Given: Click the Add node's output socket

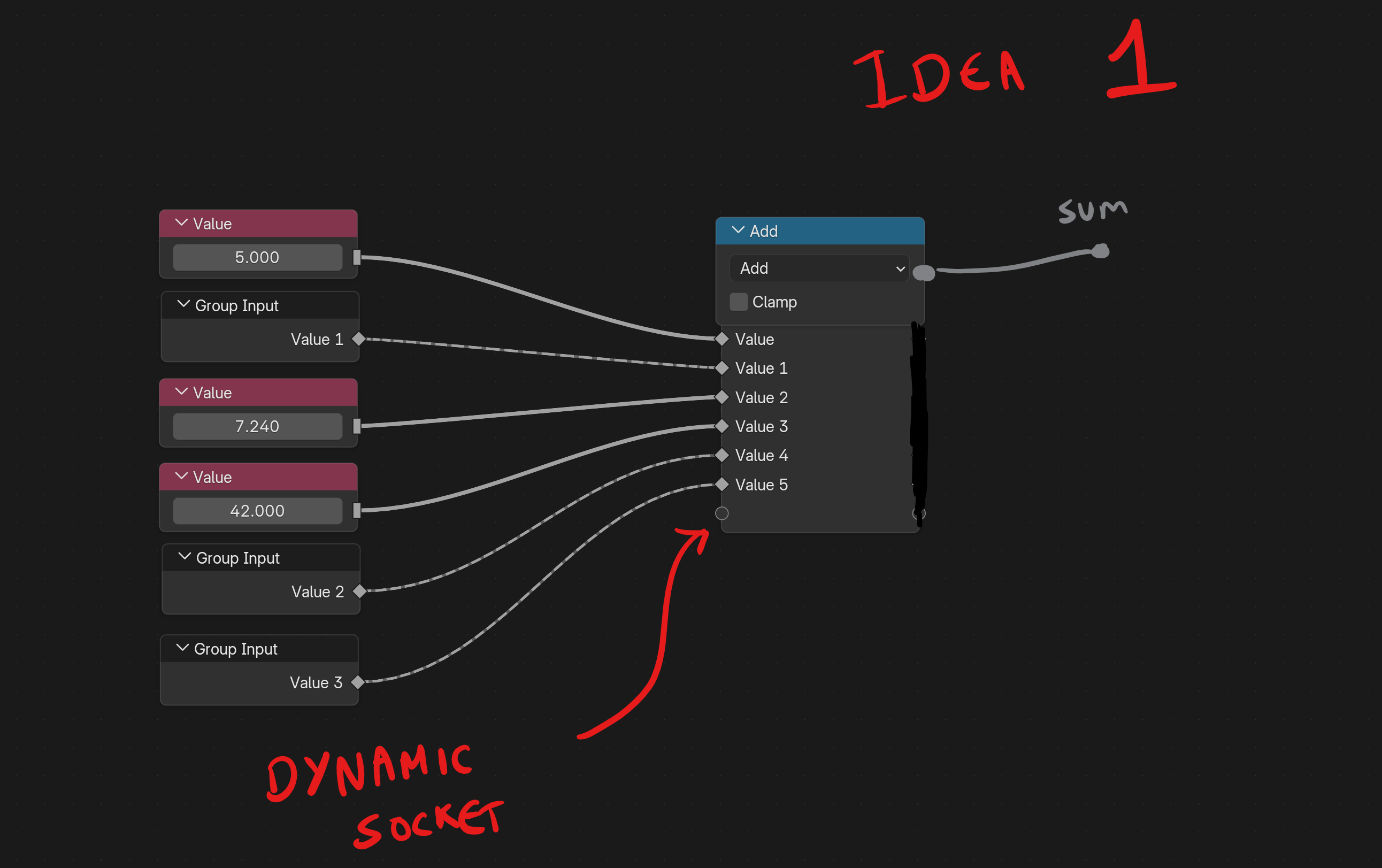Looking at the screenshot, I should [x=924, y=273].
